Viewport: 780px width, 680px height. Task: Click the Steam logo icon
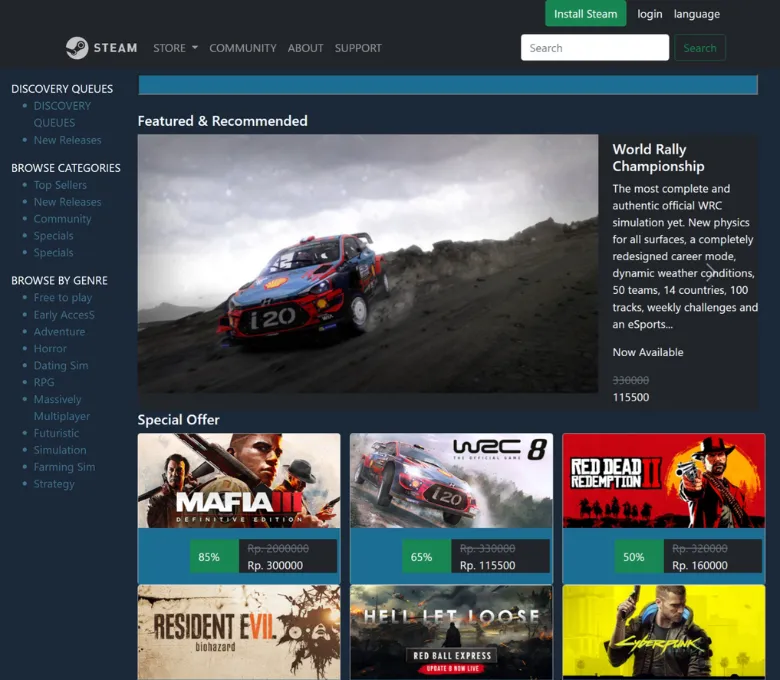(77, 48)
